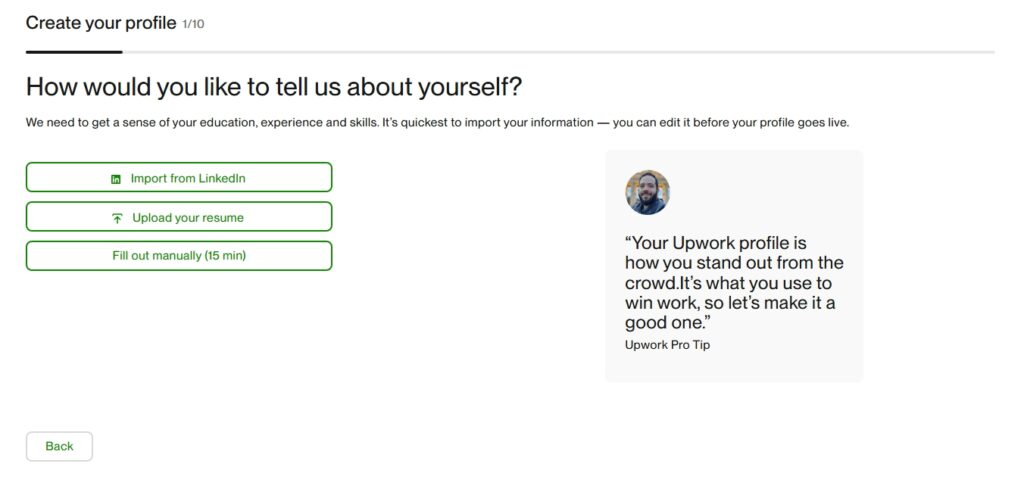Click the word 'yourself?' in heading
1024x504 pixels.
pos(471,86)
